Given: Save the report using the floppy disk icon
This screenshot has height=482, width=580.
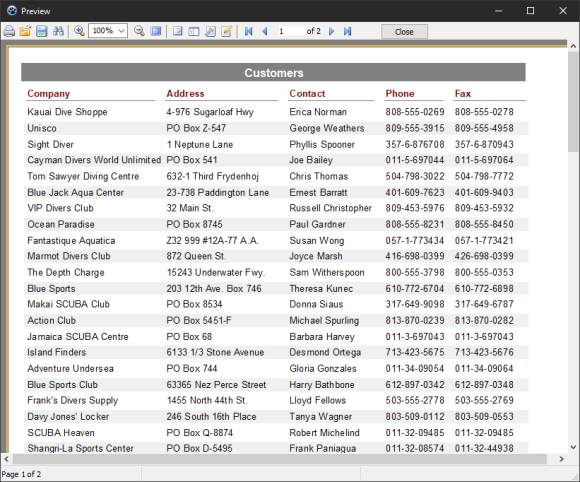Looking at the screenshot, I should pyautogui.click(x=41, y=31).
